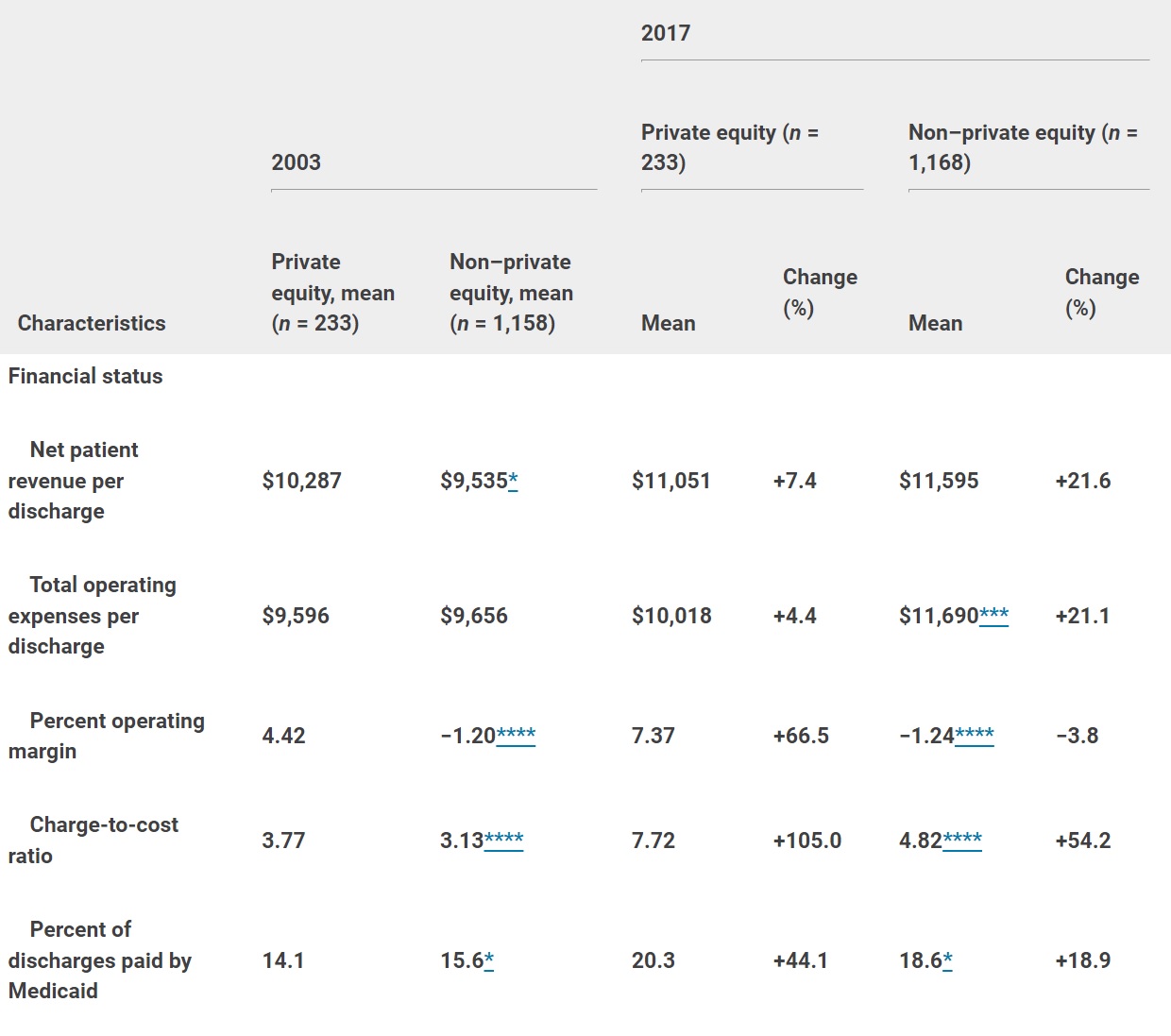Open the triple-asterisk footnote beside $11,690

[x=993, y=617]
